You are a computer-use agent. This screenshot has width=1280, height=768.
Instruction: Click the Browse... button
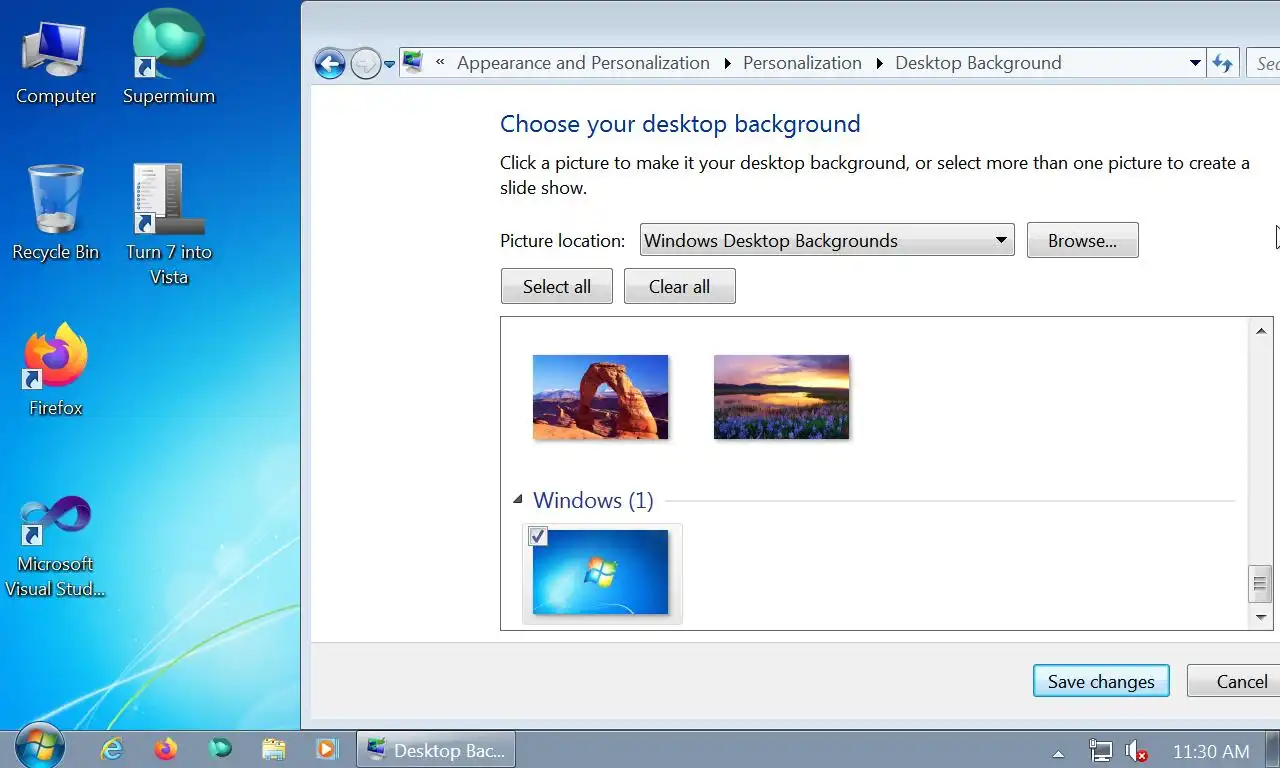pos(1082,240)
